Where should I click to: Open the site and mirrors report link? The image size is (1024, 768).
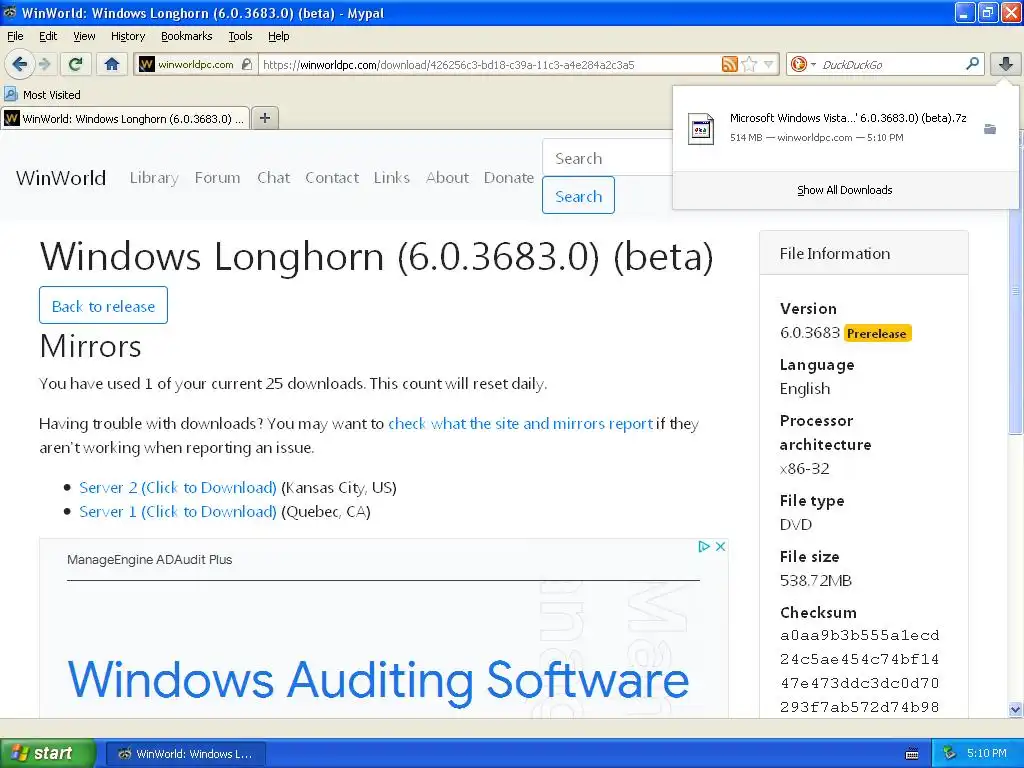click(520, 423)
